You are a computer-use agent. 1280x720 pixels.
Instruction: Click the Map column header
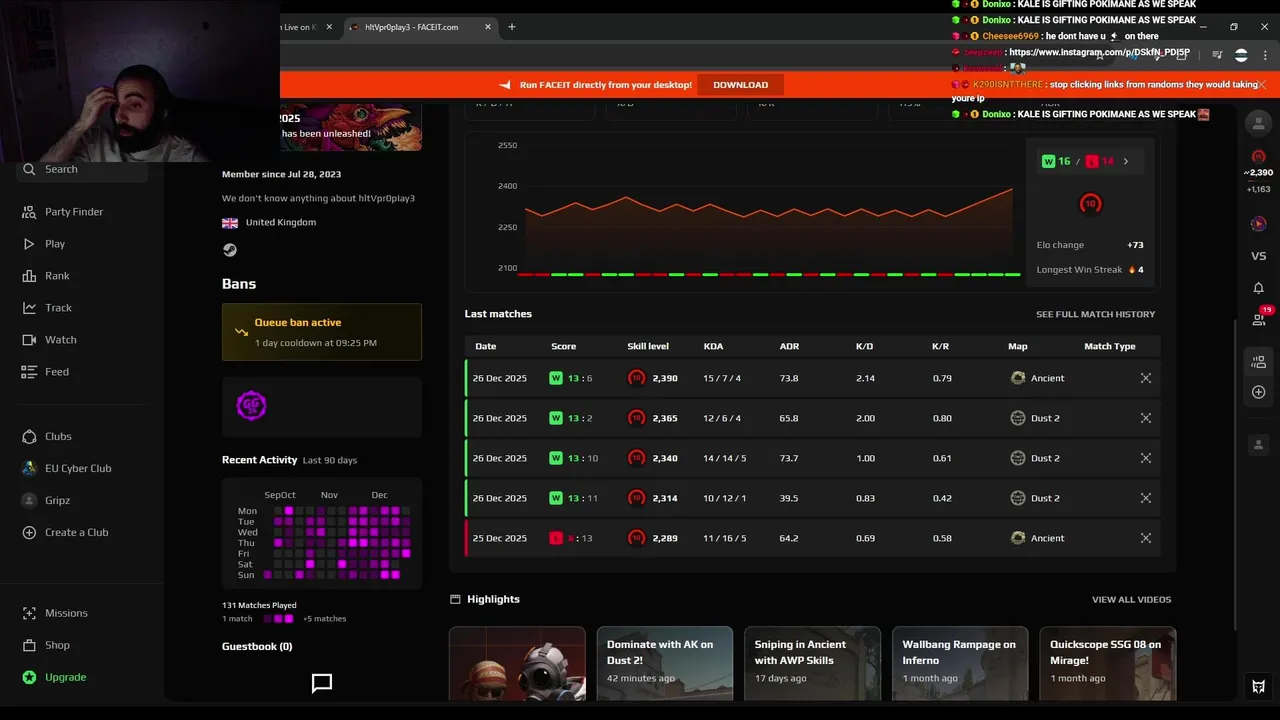coord(1017,346)
